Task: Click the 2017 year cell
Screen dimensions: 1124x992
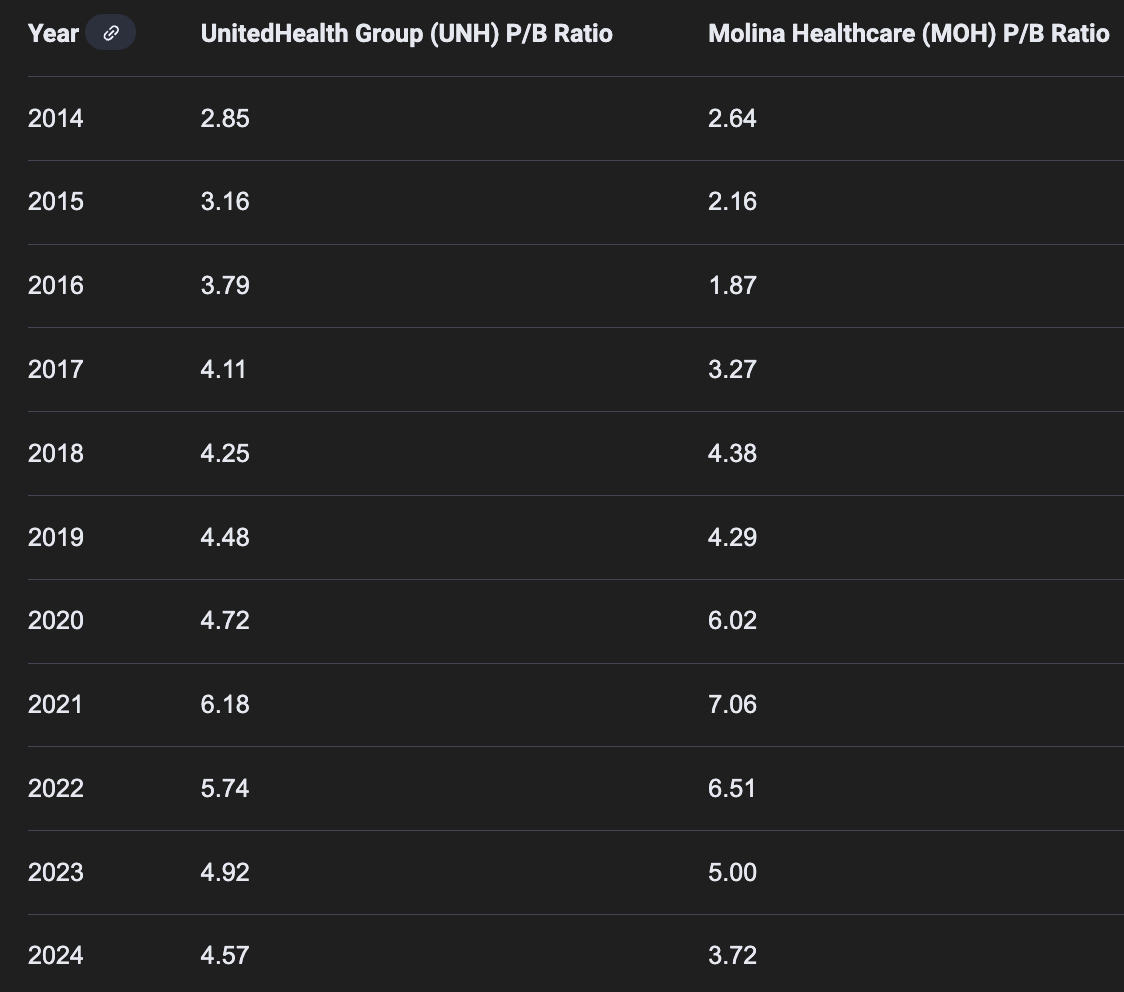Action: point(56,370)
